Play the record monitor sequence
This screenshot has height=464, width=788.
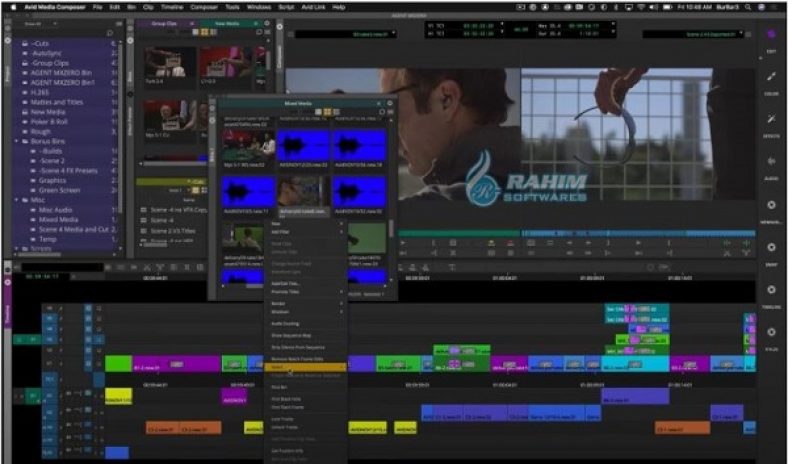coord(638,243)
